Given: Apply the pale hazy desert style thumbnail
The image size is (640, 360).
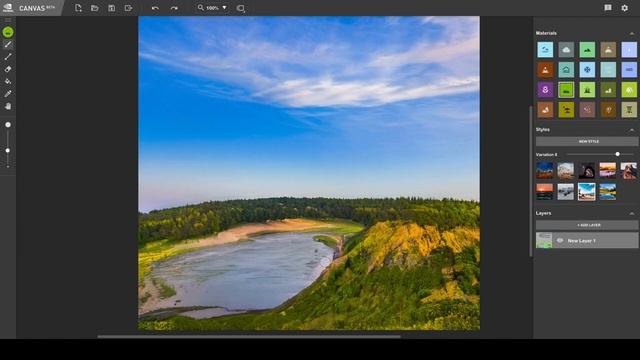Looking at the screenshot, I should [566, 171].
